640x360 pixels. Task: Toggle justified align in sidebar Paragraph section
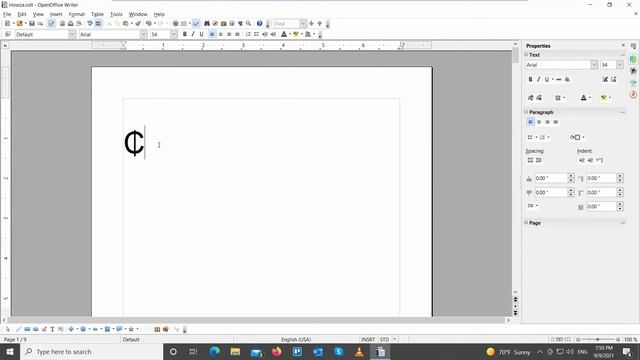point(556,122)
